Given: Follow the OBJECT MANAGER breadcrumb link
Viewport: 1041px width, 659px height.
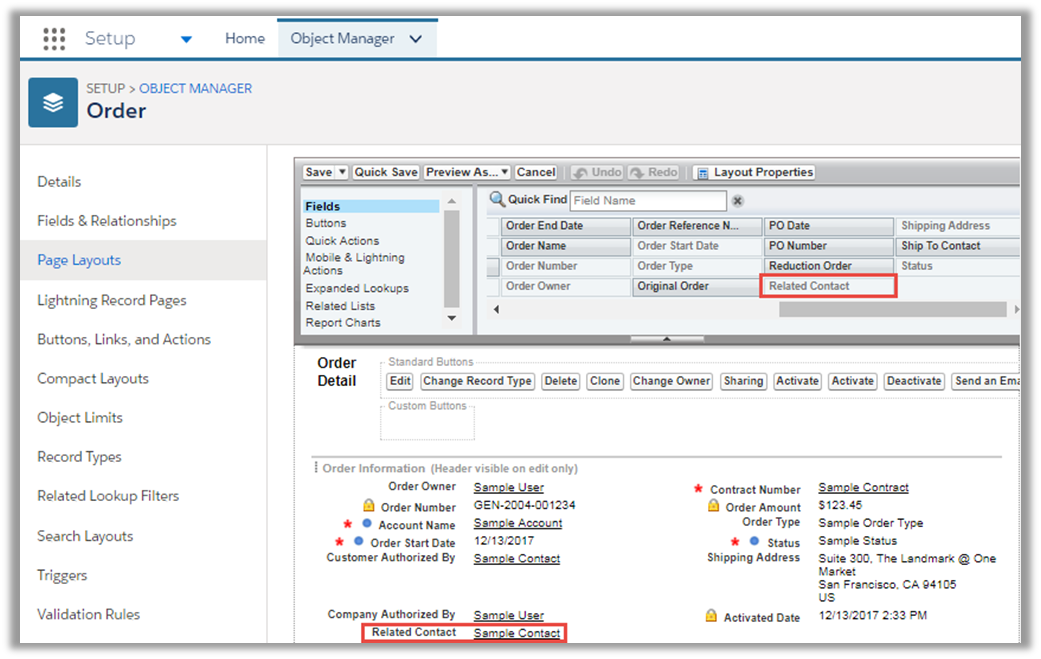Looking at the screenshot, I should pyautogui.click(x=195, y=88).
